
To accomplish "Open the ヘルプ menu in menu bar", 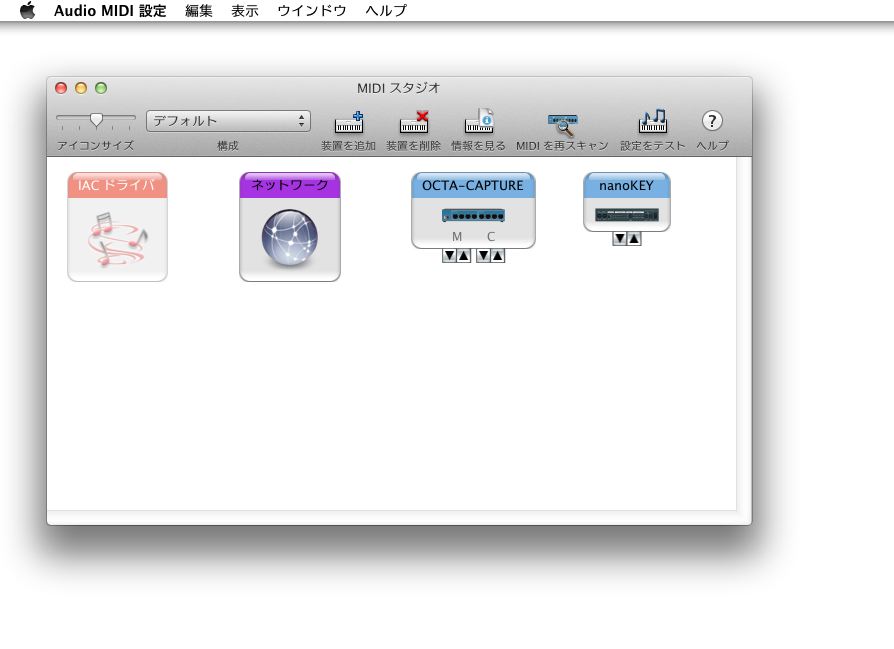I will pyautogui.click(x=386, y=10).
